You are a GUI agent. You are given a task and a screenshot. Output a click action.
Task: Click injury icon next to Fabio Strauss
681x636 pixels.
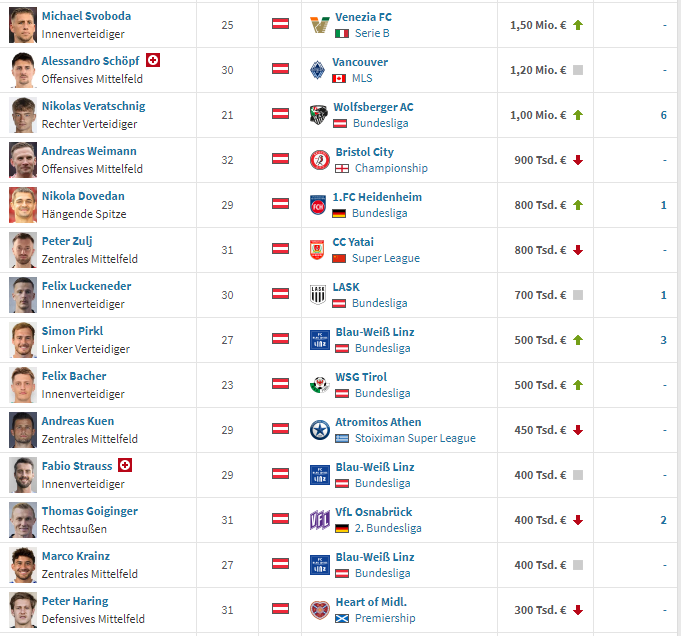point(125,465)
